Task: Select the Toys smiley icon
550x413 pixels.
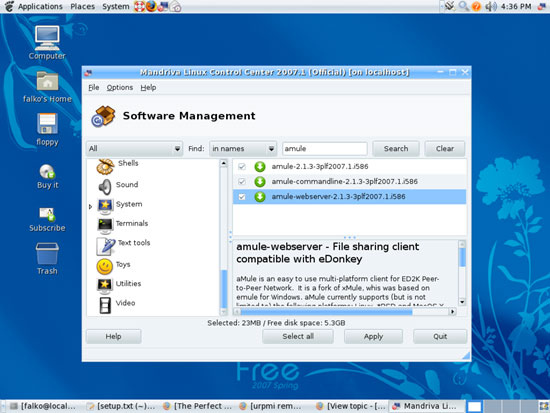Action: 105,266
